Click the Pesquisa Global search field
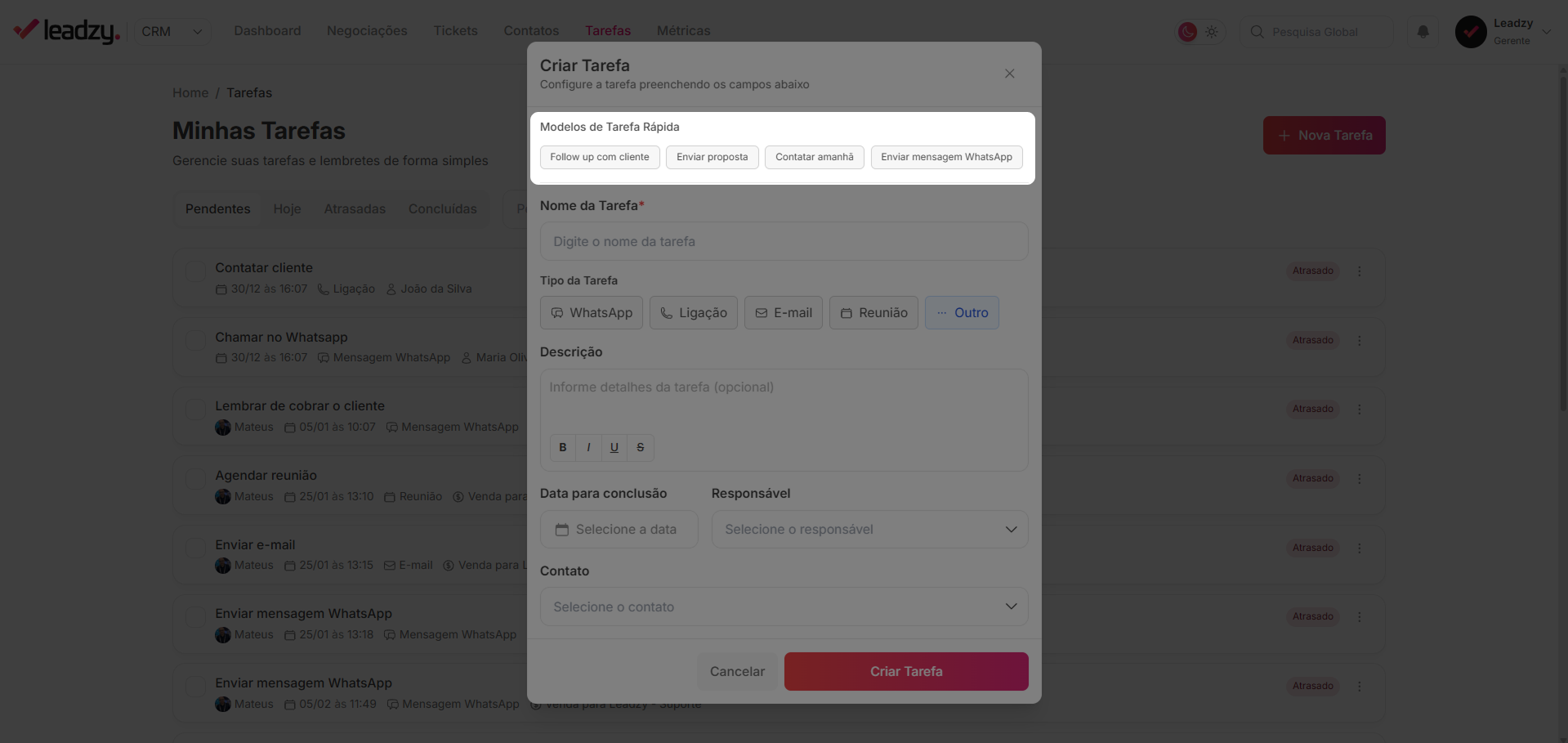The width and height of the screenshot is (1568, 743). click(1316, 32)
